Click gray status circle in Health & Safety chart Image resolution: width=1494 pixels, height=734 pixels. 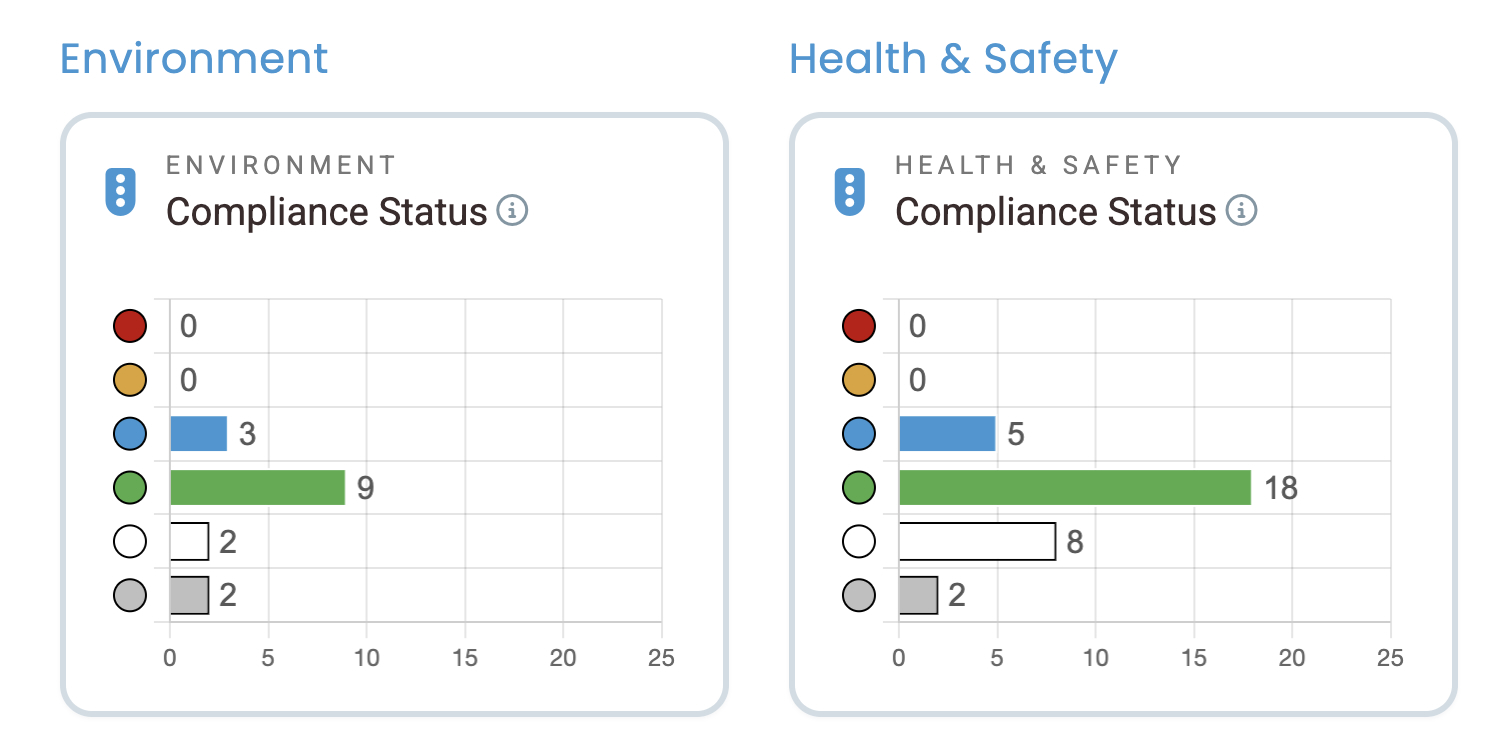[859, 596]
